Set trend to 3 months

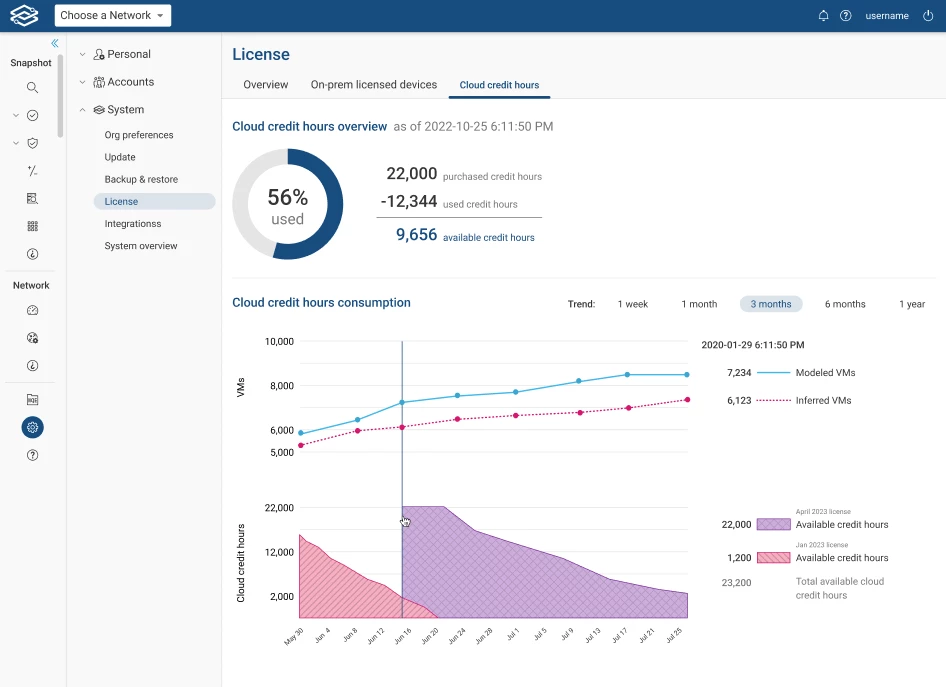[x=771, y=304]
